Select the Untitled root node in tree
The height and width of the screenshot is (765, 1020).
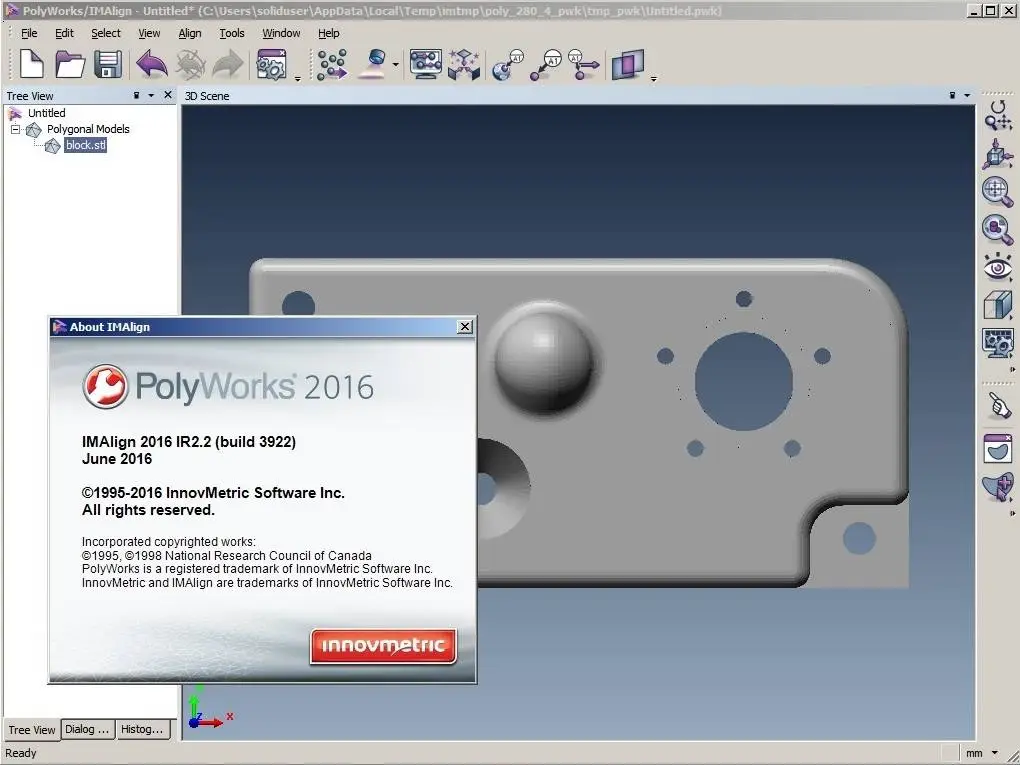coord(46,113)
